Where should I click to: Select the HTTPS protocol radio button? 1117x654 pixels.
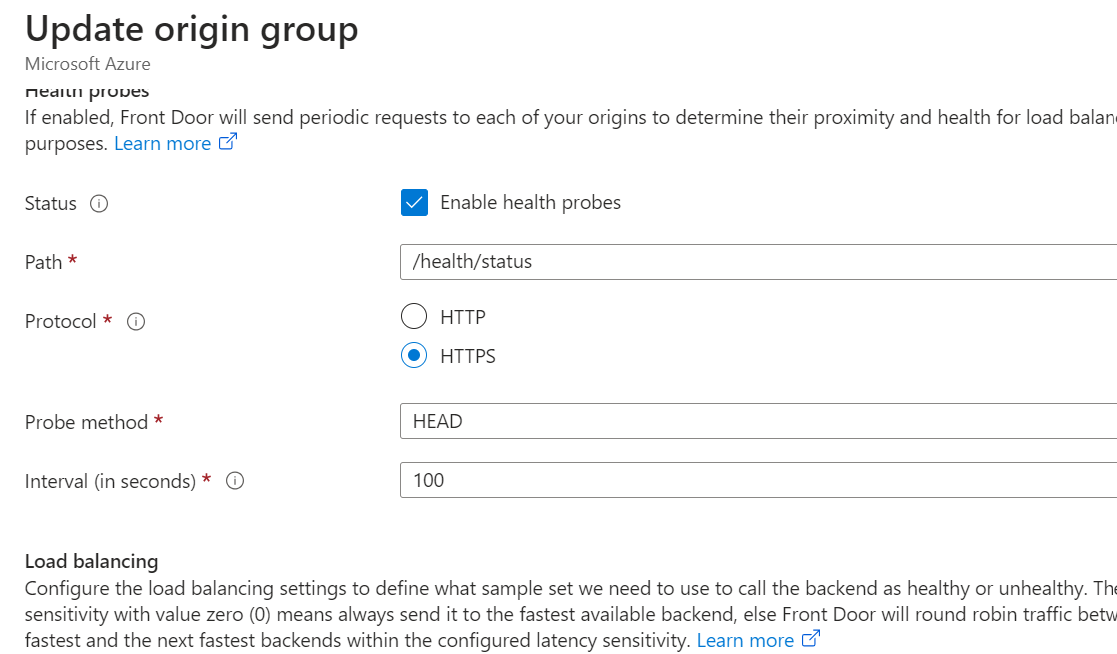[414, 355]
